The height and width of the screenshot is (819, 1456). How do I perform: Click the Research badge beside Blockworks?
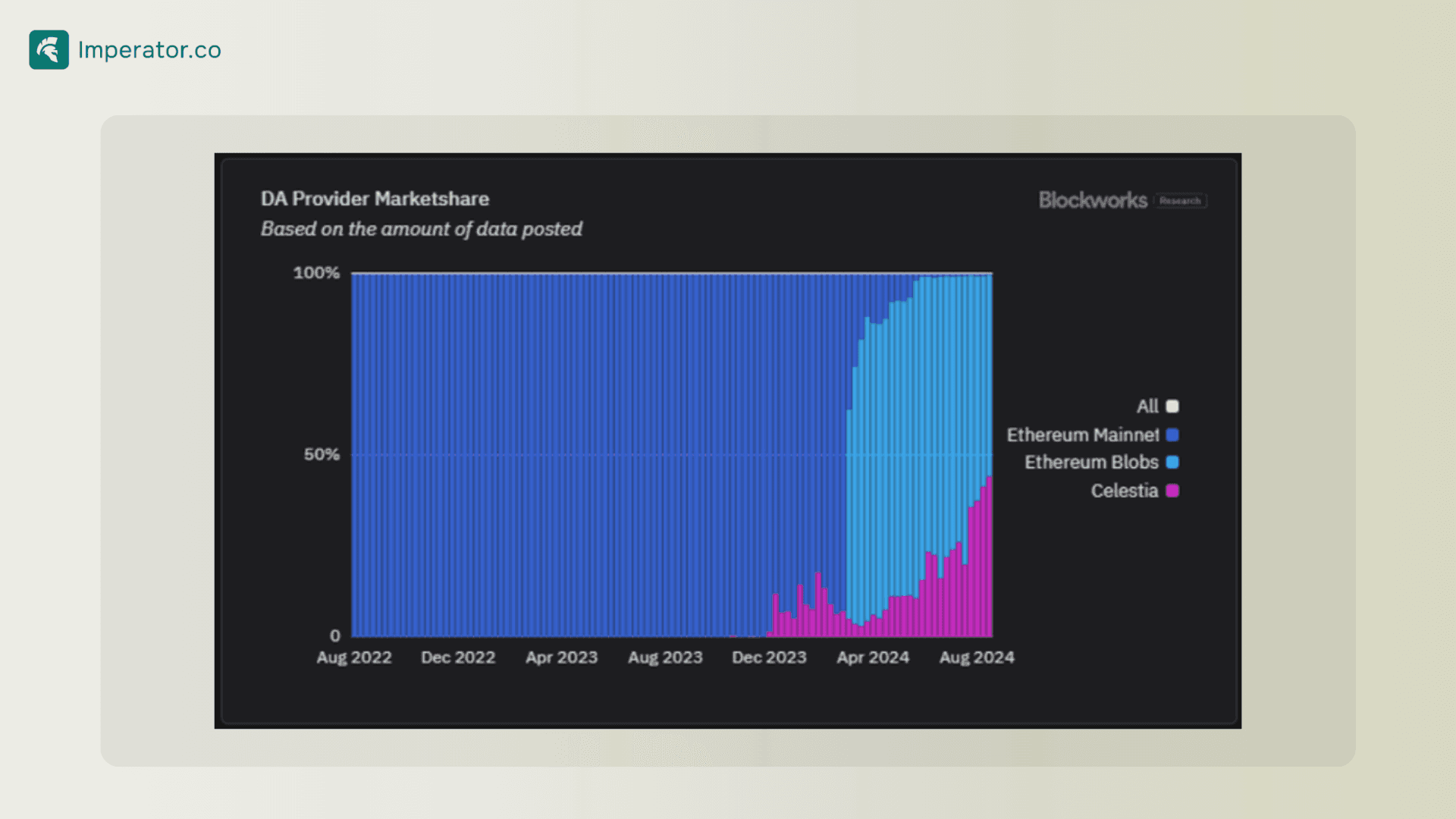click(1180, 201)
